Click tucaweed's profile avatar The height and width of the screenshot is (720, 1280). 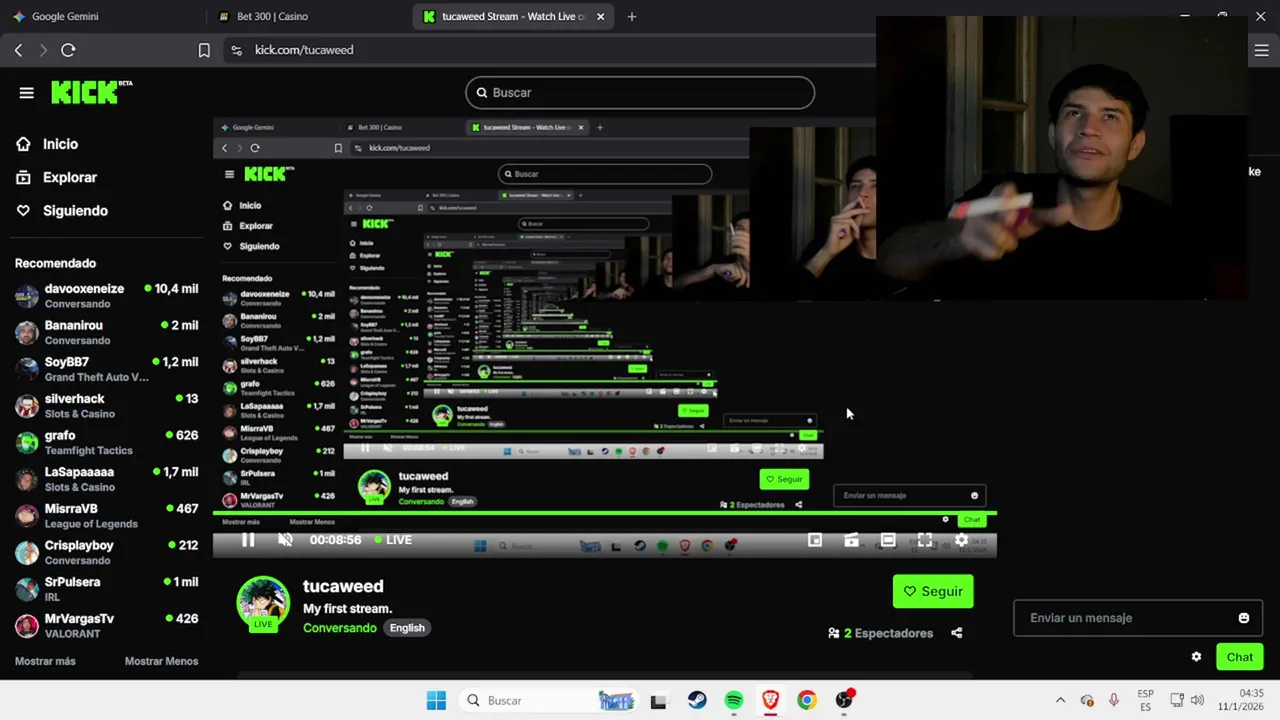pyautogui.click(x=263, y=602)
